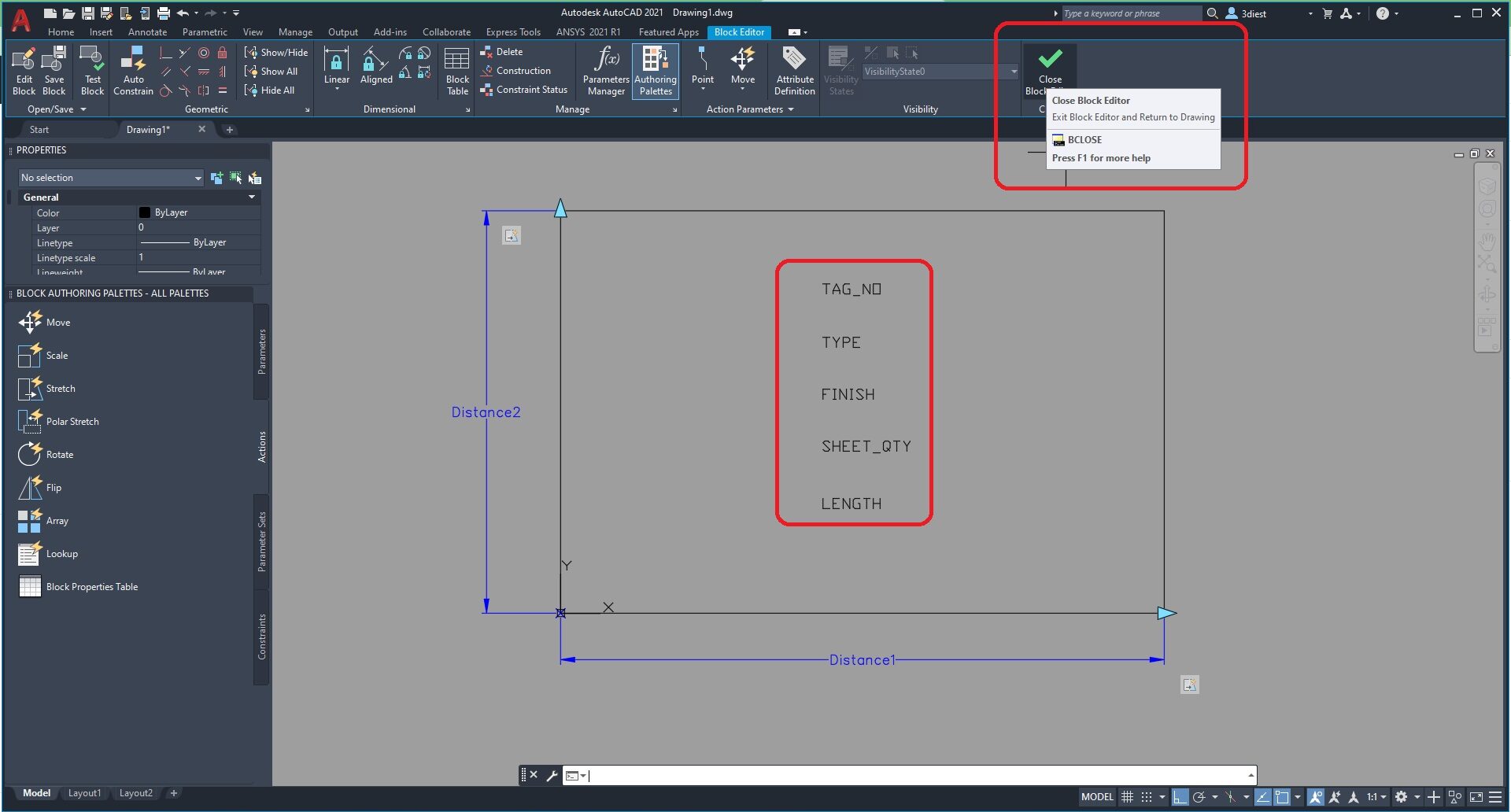
Task: Click the Delete constraints button
Action: (501, 52)
